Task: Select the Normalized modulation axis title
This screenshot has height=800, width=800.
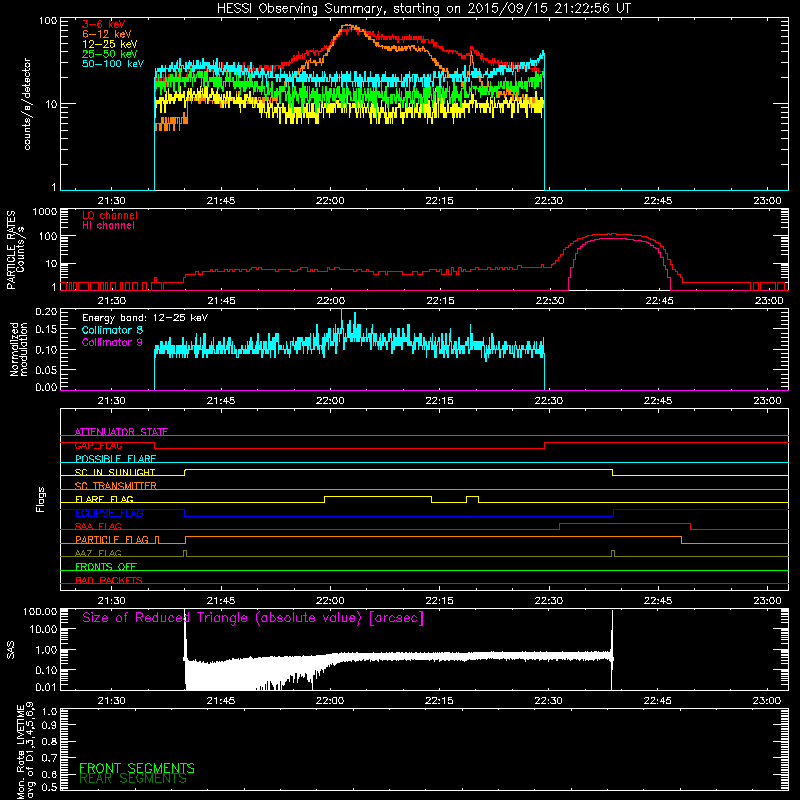Action: pos(18,349)
